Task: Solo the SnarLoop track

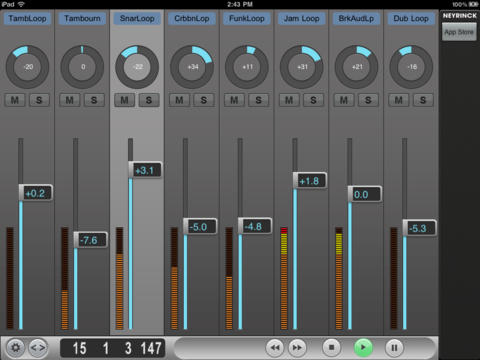Action: click(149, 100)
